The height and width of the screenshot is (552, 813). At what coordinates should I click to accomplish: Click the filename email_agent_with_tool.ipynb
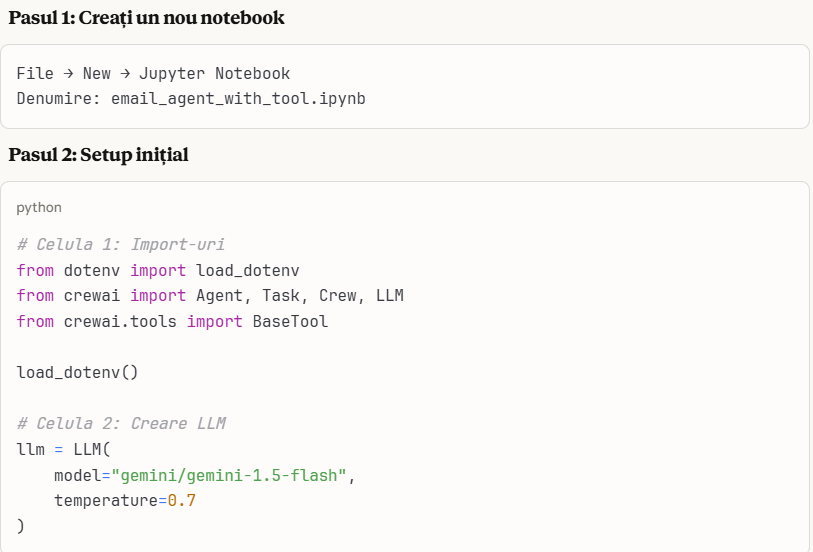pyautogui.click(x=238, y=99)
